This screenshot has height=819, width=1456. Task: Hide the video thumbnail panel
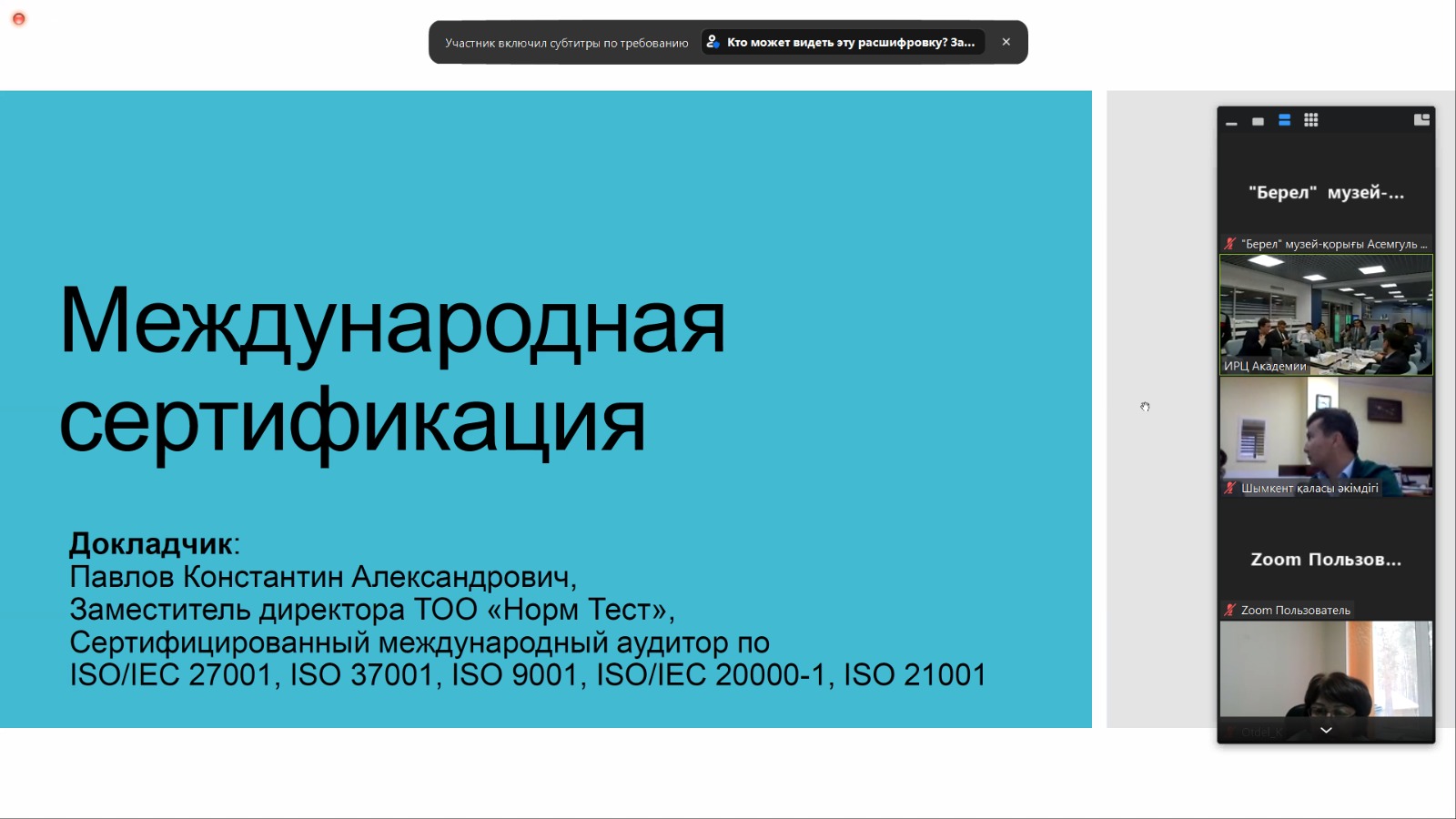(1231, 121)
